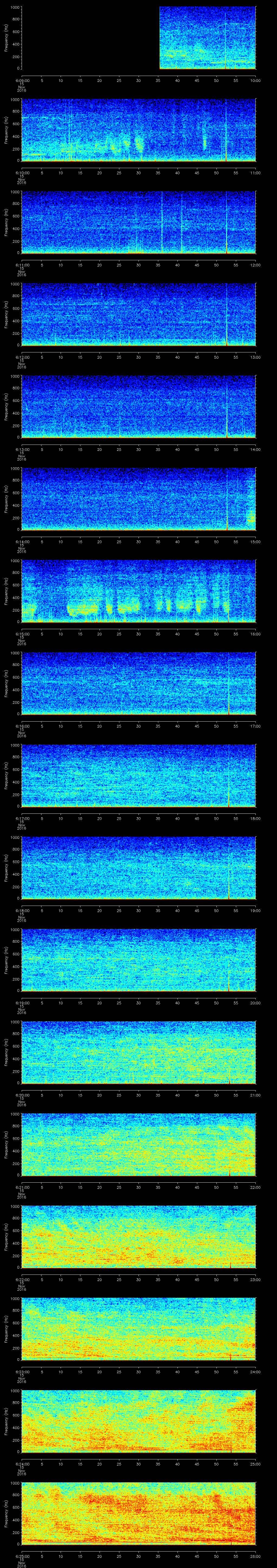Click "Frequency (Hz)" label of the 6:15:00 plot

[6, 591]
